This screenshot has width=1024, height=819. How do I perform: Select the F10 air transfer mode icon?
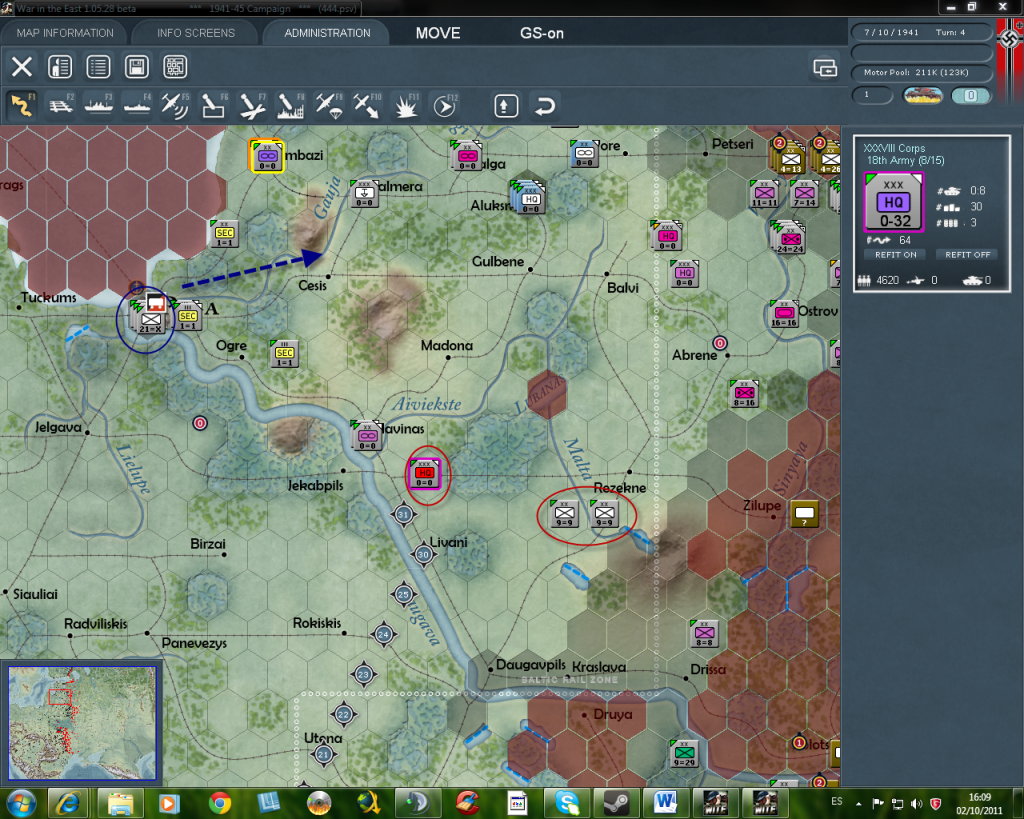pos(367,105)
